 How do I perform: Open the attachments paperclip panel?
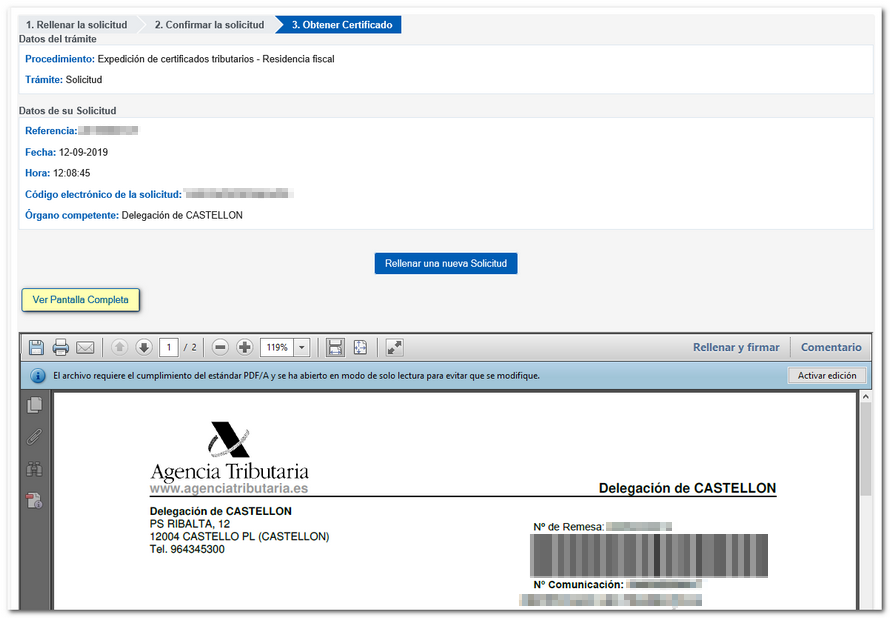35,436
